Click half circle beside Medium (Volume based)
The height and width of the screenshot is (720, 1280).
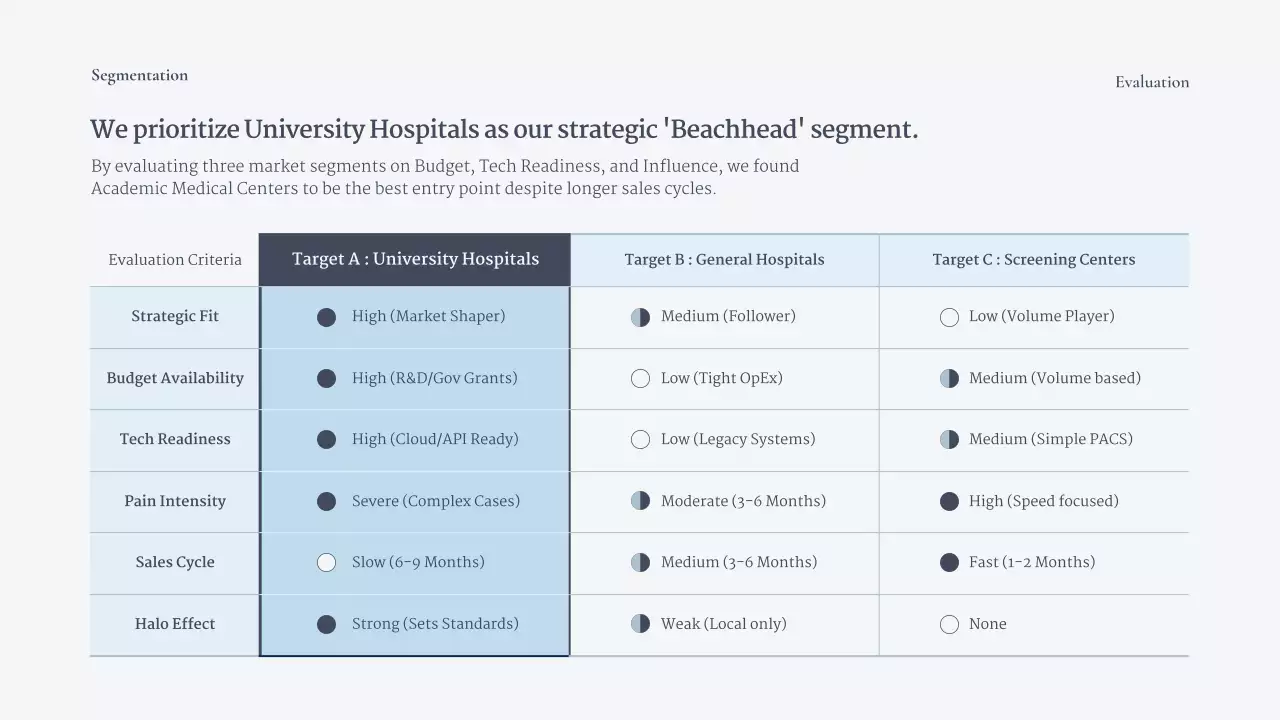coord(949,379)
